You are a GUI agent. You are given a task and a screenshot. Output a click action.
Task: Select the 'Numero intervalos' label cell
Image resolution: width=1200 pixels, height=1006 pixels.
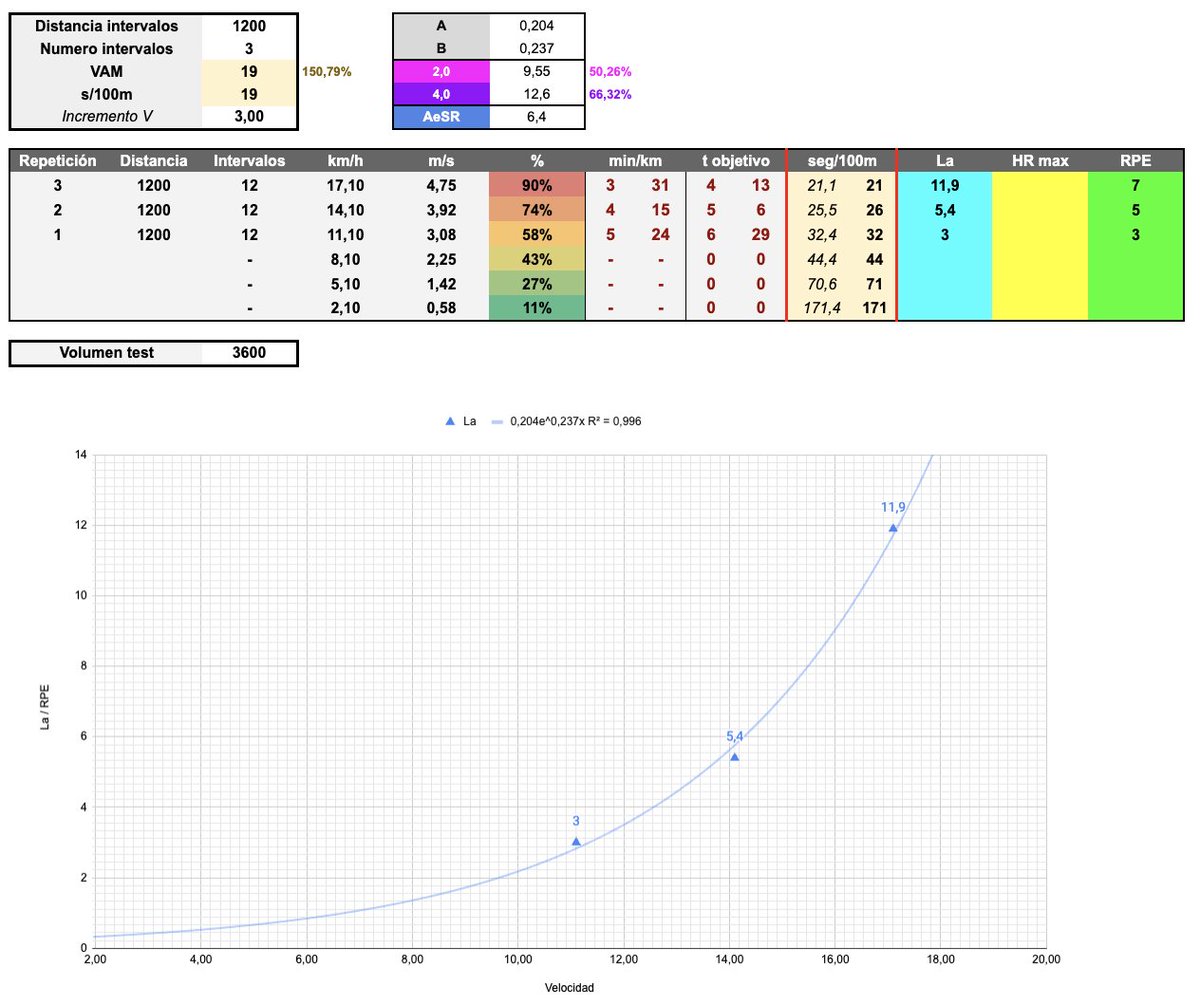(106, 48)
